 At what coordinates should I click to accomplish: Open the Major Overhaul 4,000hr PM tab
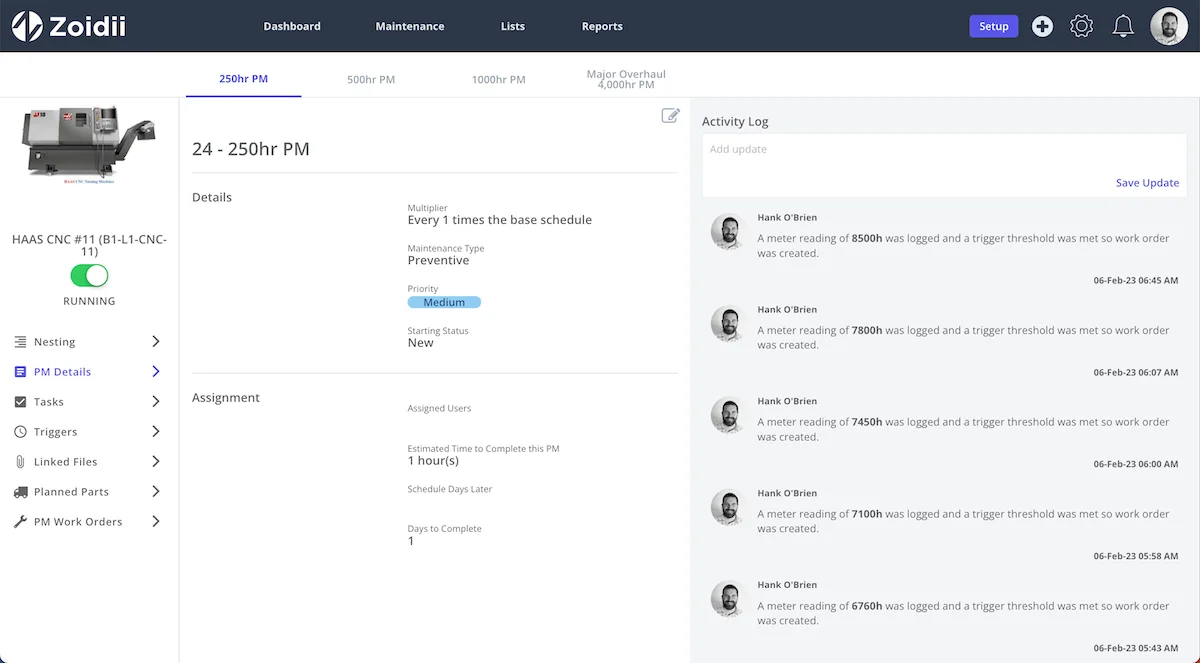point(626,80)
